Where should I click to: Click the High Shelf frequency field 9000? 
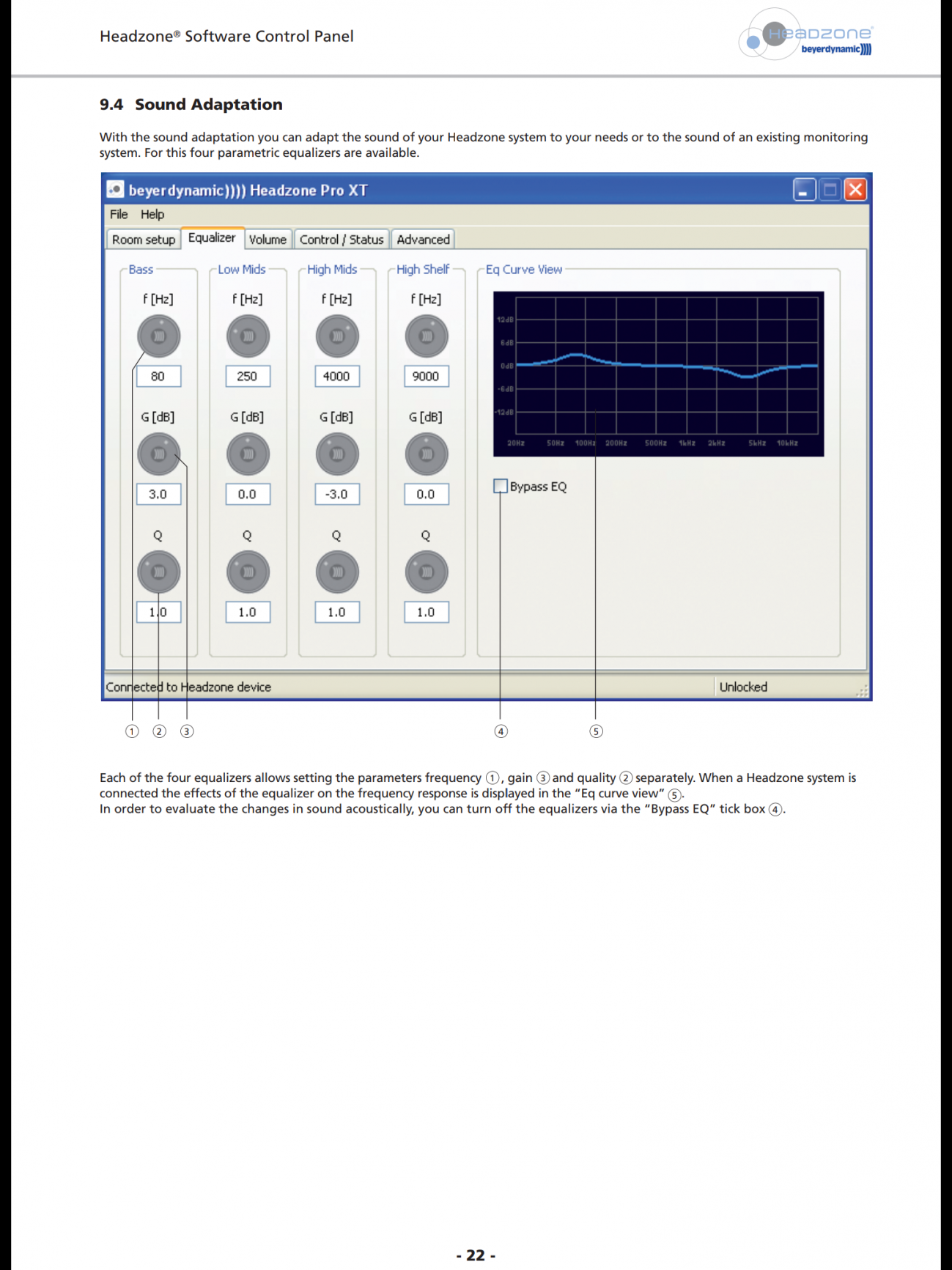[x=427, y=376]
